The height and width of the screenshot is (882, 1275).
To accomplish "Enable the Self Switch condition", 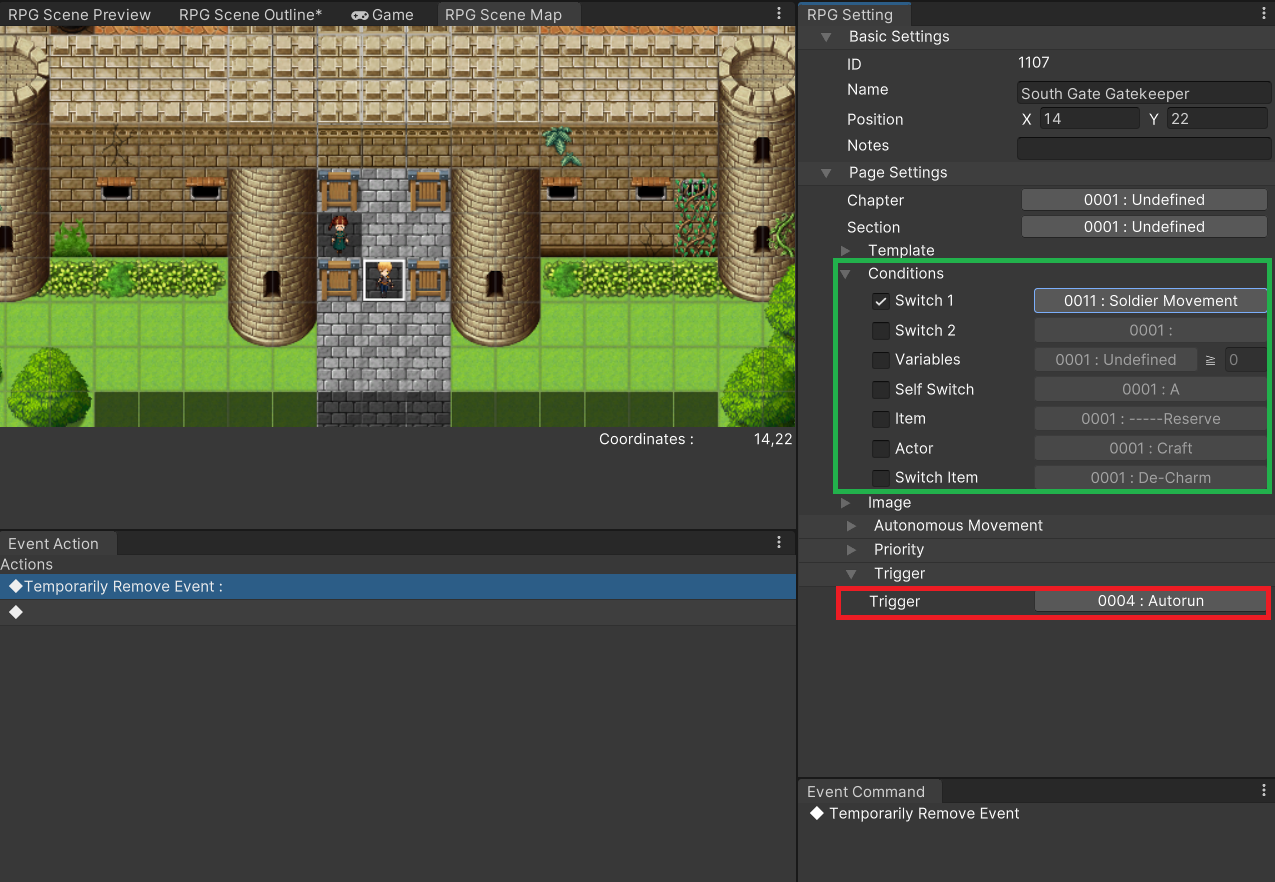I will (x=881, y=390).
